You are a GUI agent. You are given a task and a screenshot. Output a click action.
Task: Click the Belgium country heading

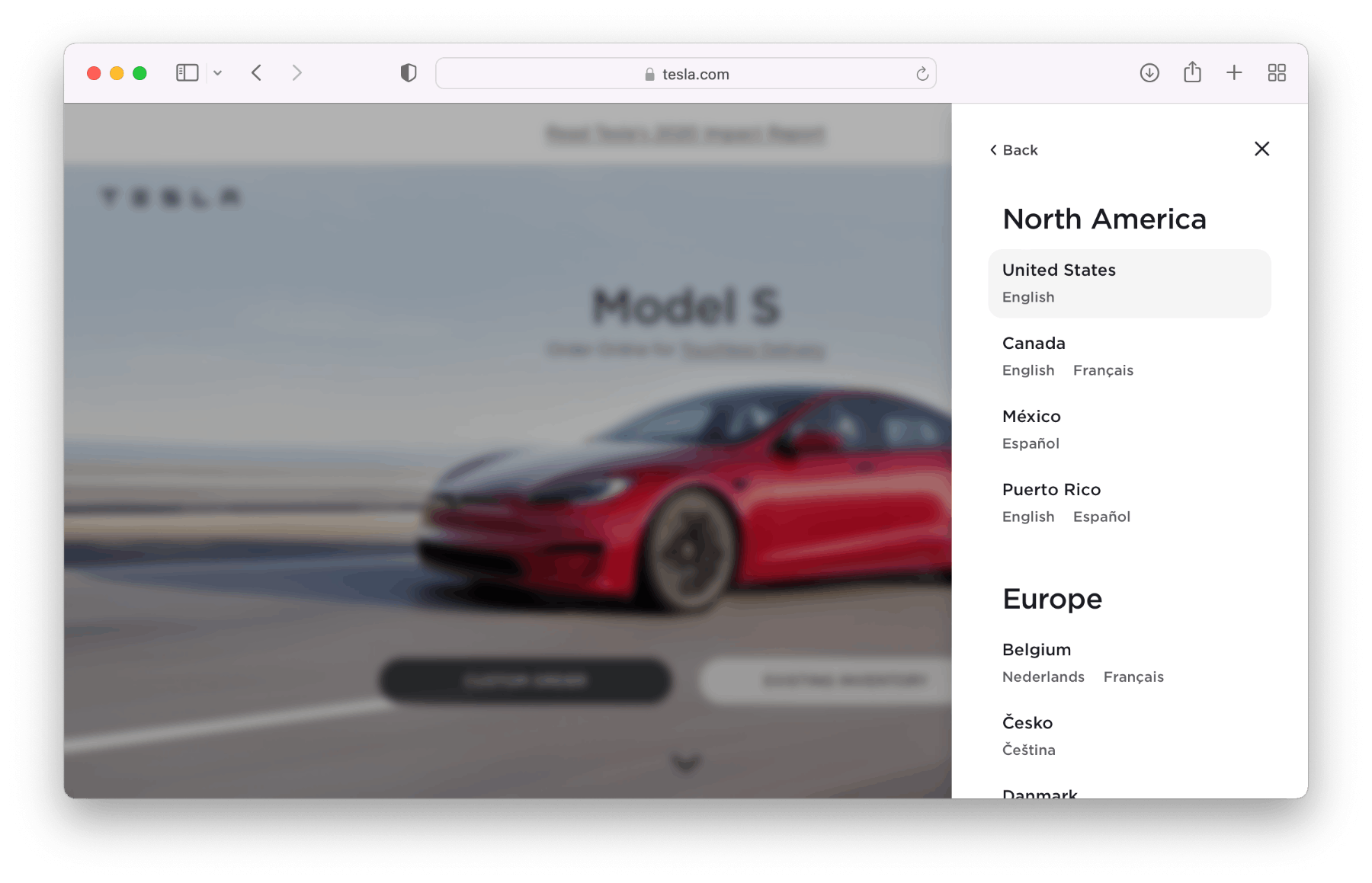[x=1037, y=649]
